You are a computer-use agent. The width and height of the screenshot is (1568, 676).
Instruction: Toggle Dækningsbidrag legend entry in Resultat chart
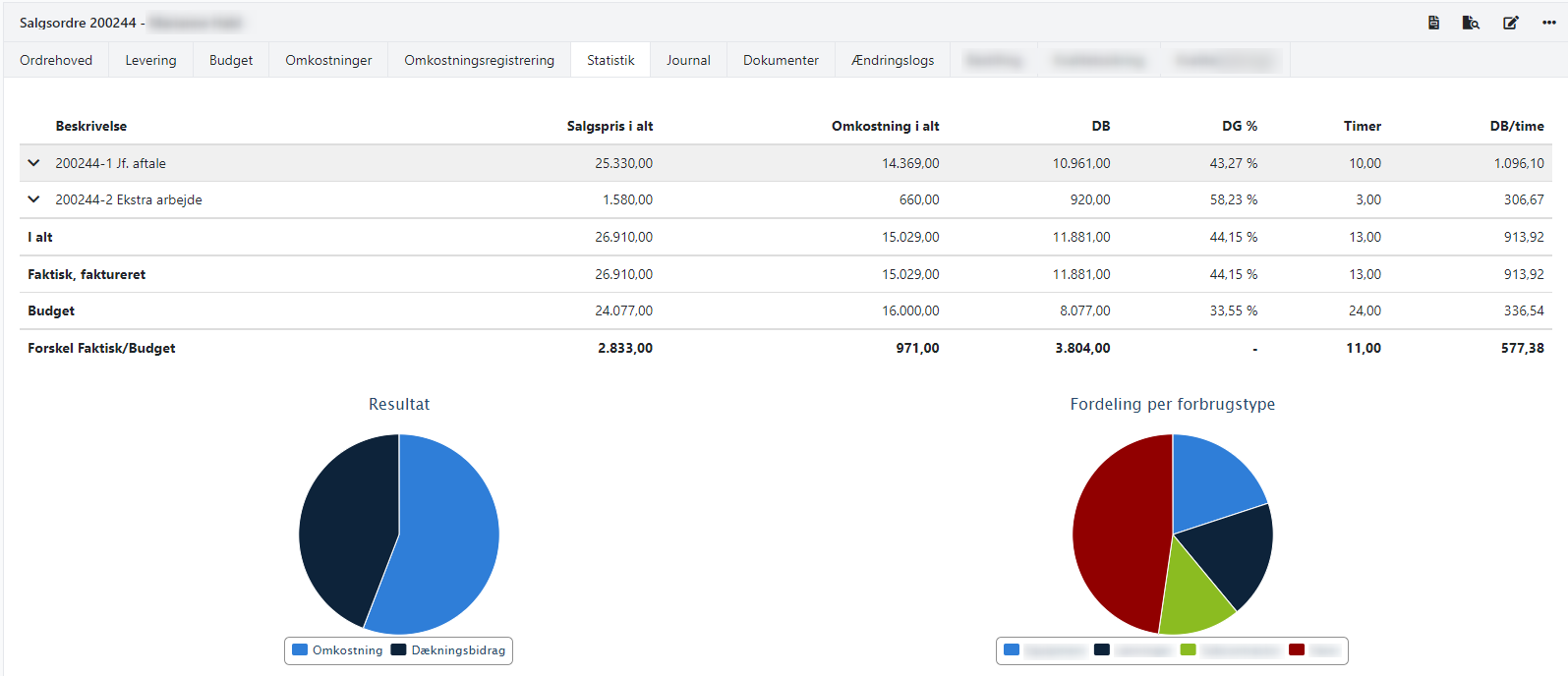[448, 650]
